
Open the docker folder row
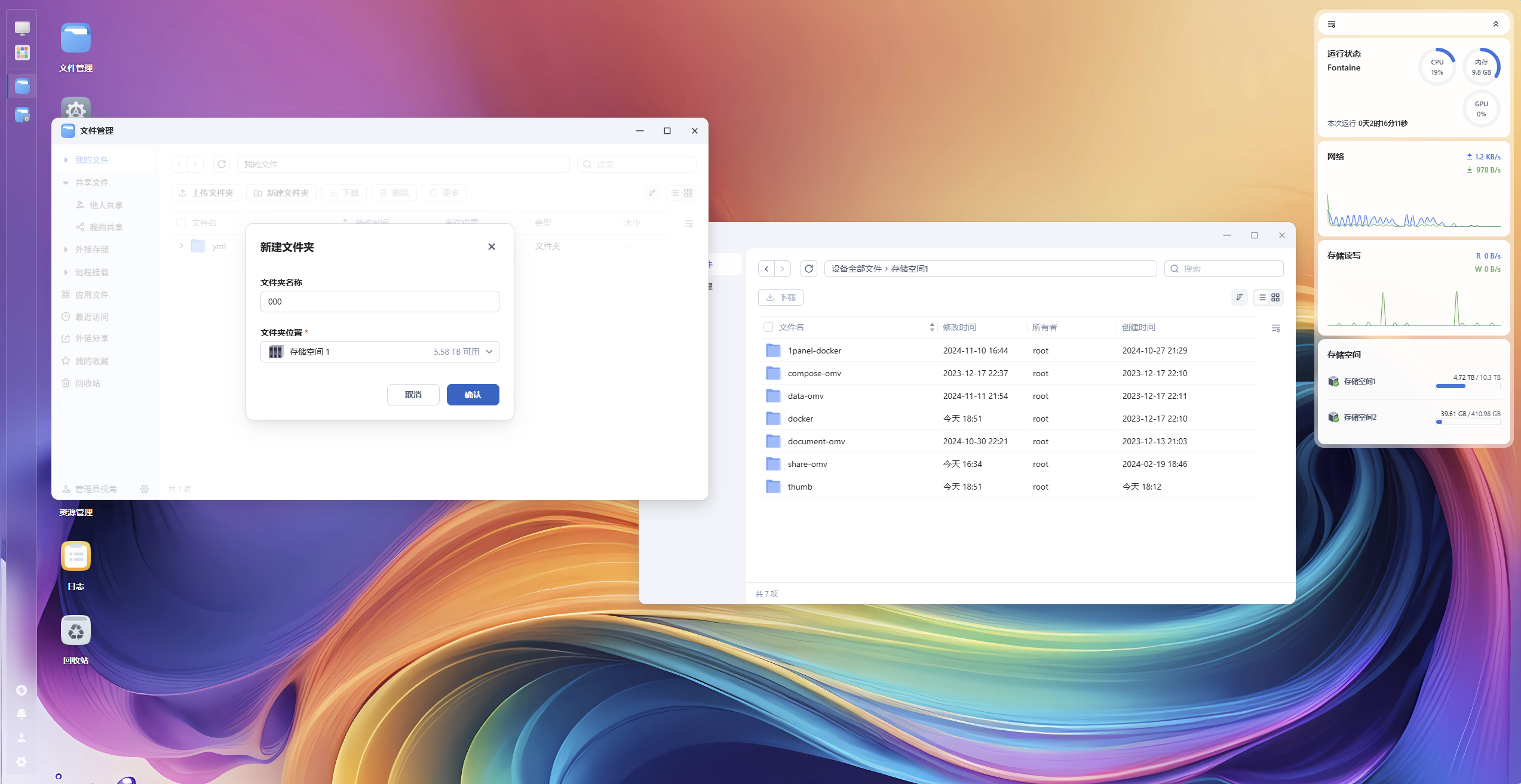click(x=801, y=419)
